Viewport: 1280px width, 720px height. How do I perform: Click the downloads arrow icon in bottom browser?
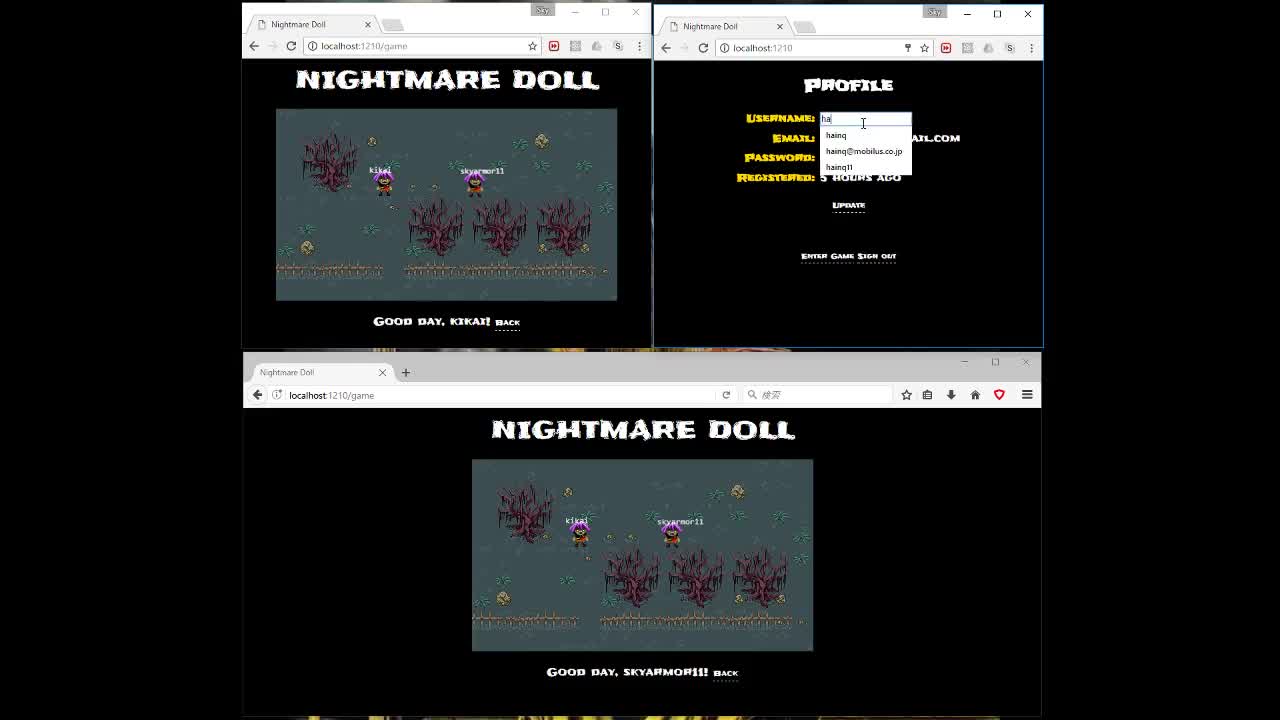(x=950, y=394)
